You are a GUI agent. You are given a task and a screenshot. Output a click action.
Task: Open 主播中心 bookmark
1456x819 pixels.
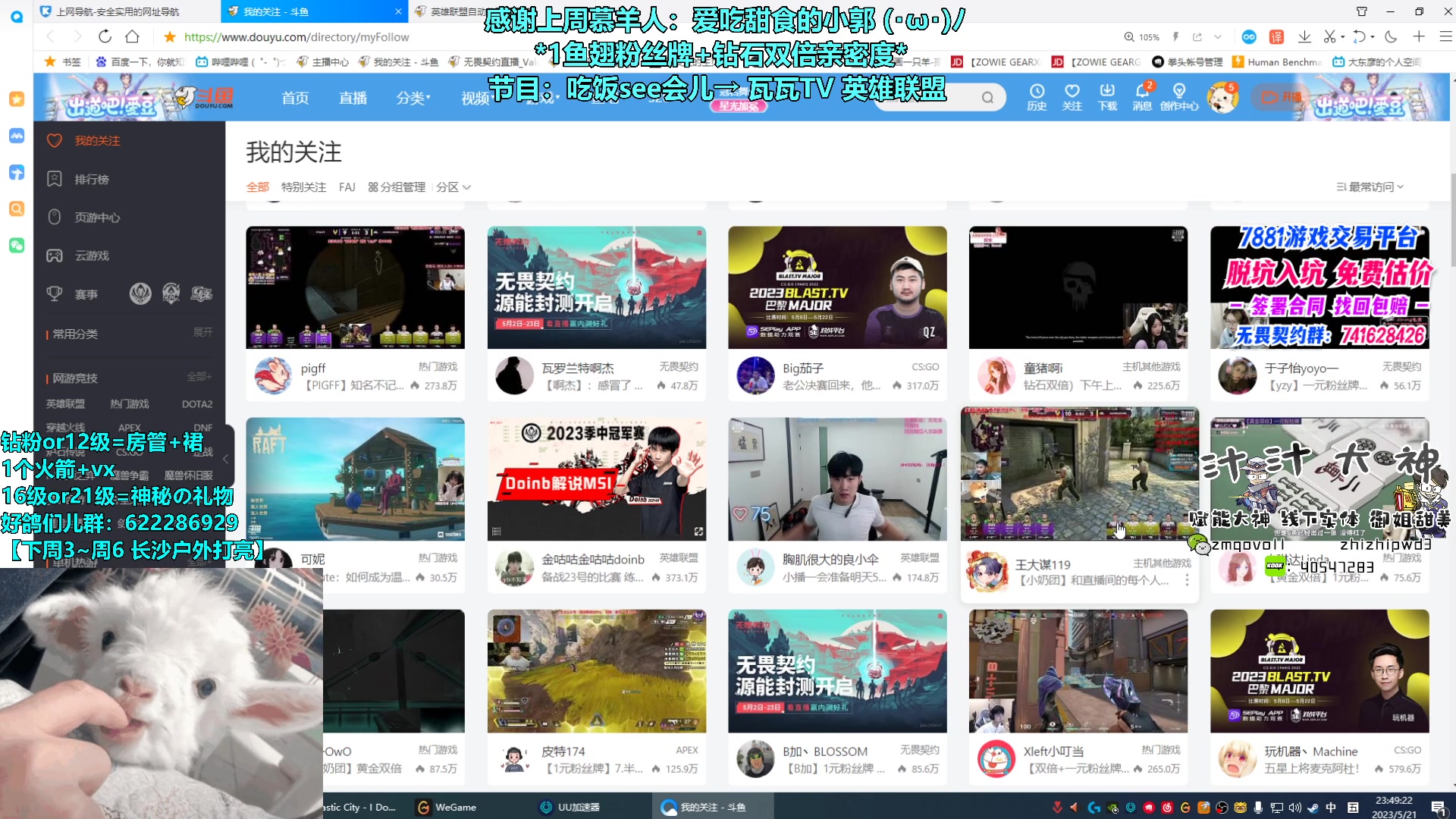(x=323, y=62)
